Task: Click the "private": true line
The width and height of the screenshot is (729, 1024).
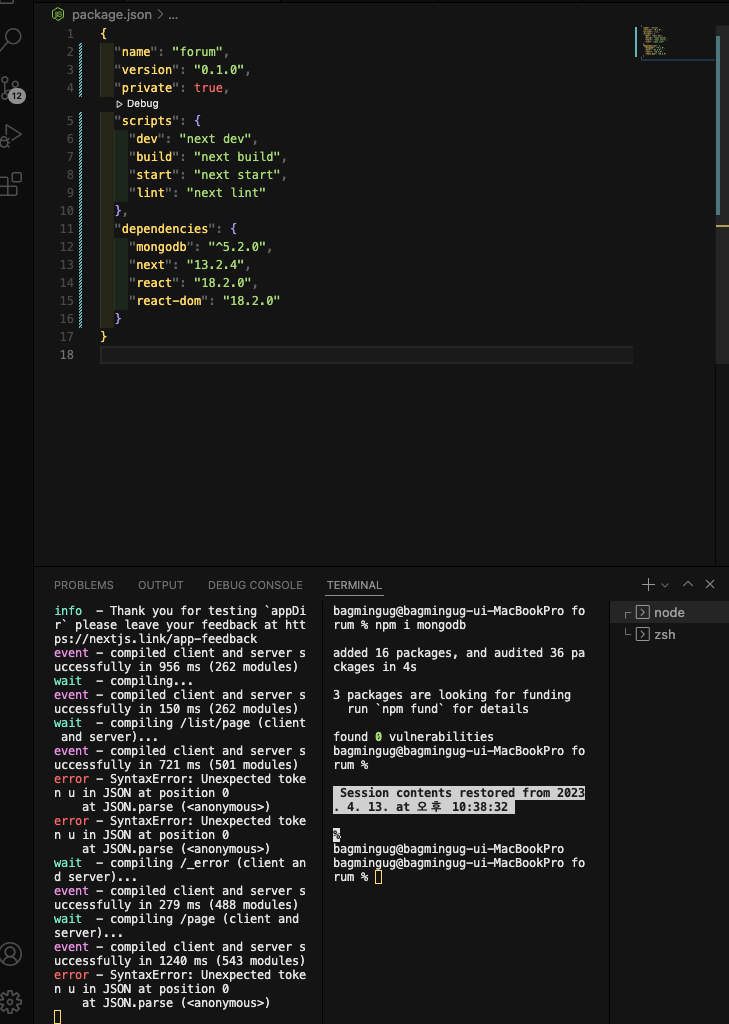Action: tap(172, 88)
